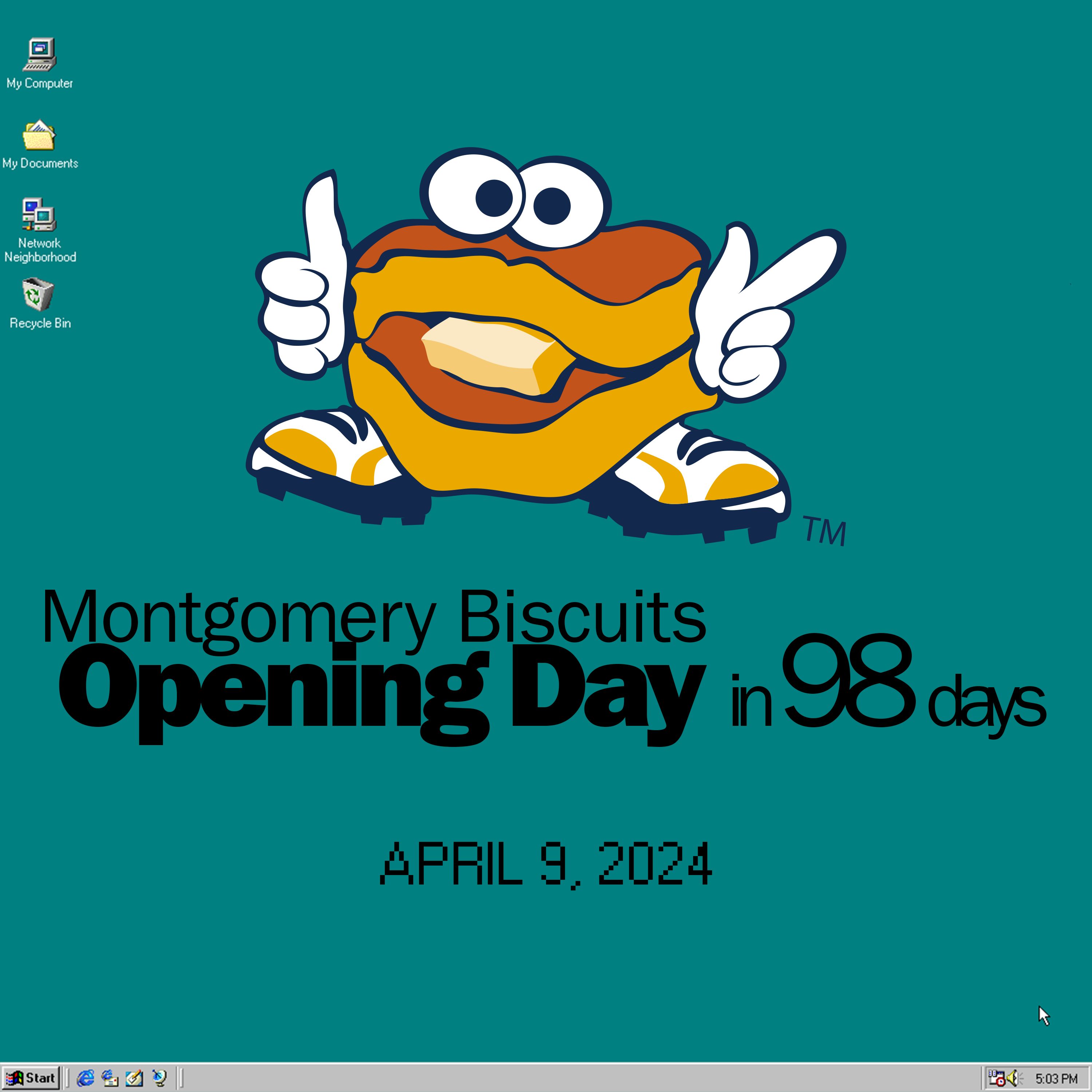The width and height of the screenshot is (1092, 1092).
Task: Open the View Channels satellite icon
Action: pyautogui.click(x=159, y=1078)
